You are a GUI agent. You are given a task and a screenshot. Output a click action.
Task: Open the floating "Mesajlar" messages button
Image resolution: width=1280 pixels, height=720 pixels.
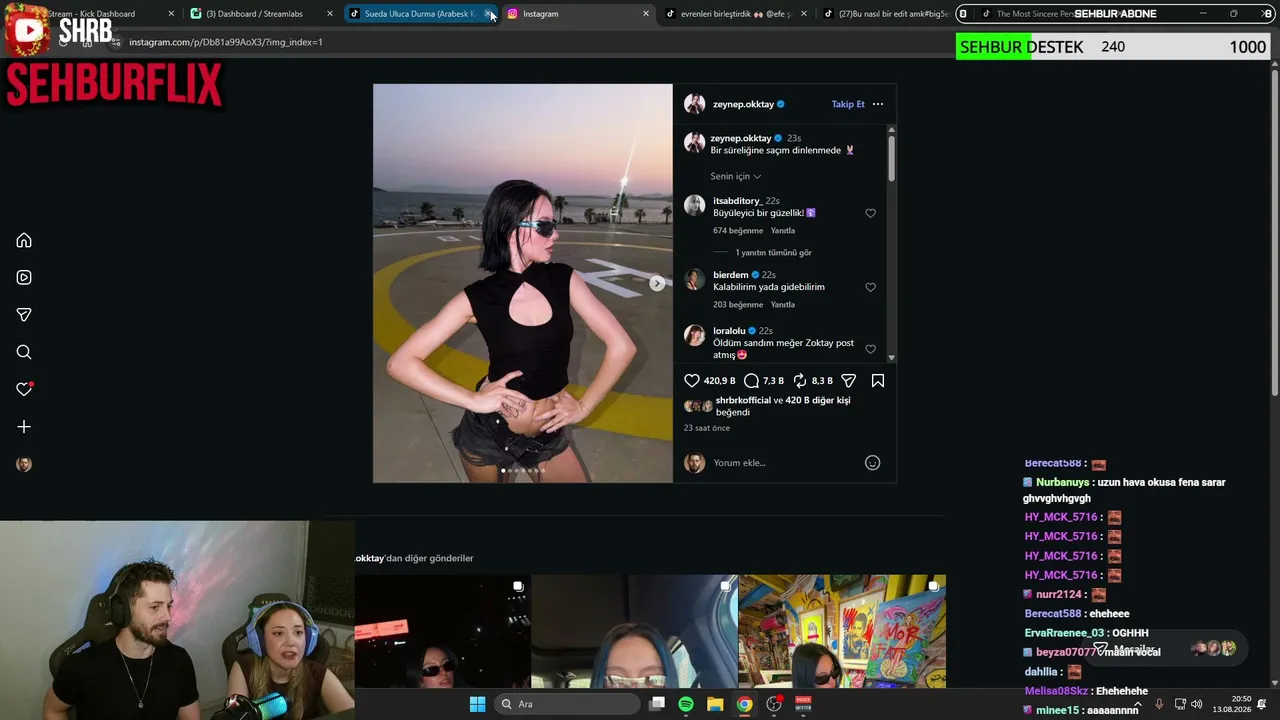tap(1166, 649)
